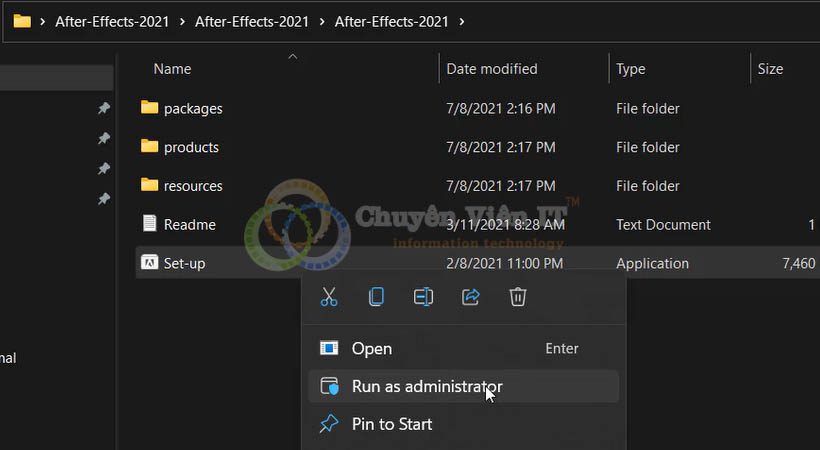
Task: Click the pushpin icon for Pin to Start
Action: pyautogui.click(x=329, y=423)
